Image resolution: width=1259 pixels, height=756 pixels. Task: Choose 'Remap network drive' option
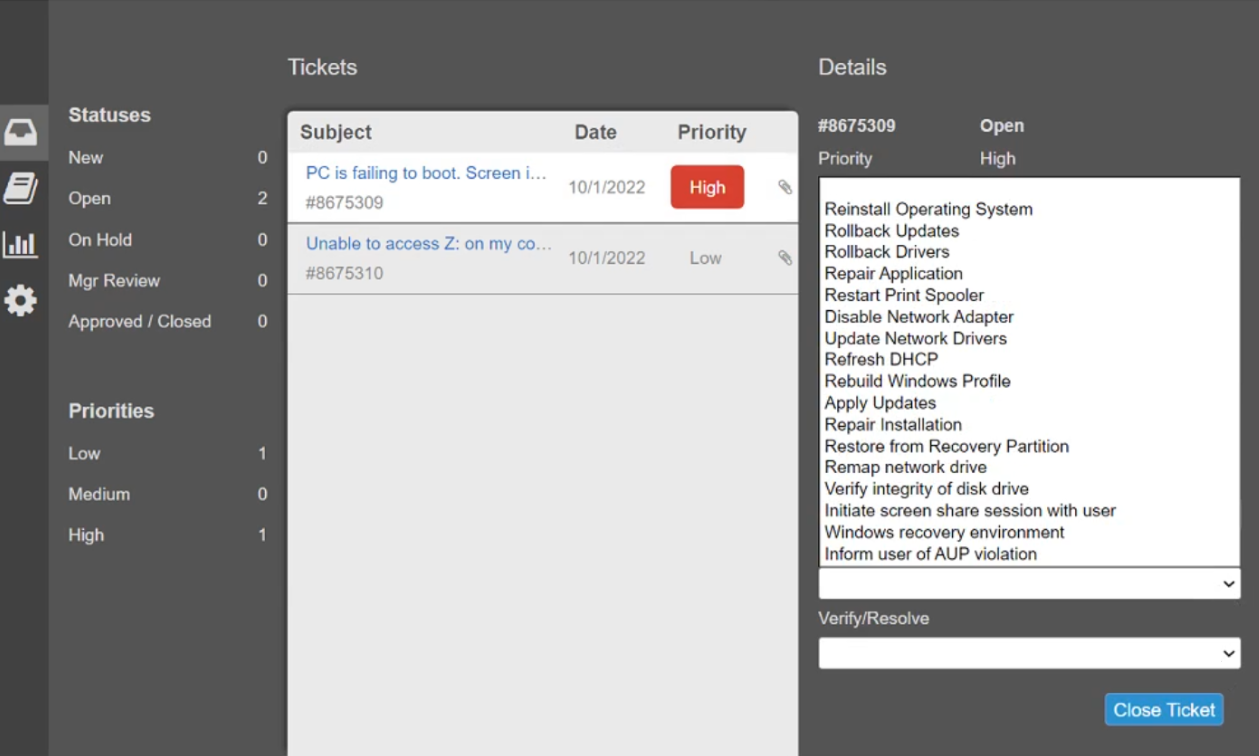[1029, 467]
